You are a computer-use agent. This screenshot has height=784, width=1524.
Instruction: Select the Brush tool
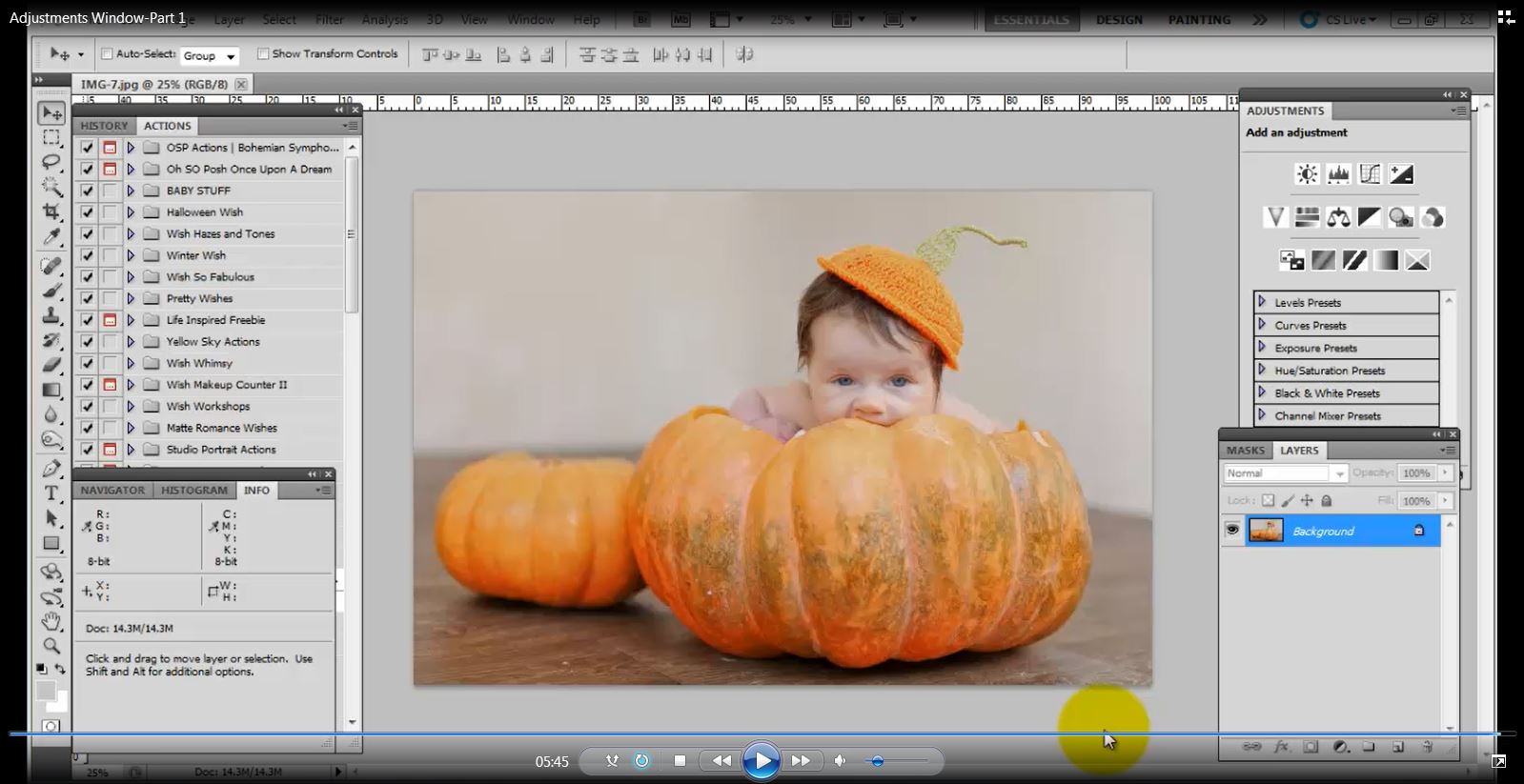(x=51, y=291)
